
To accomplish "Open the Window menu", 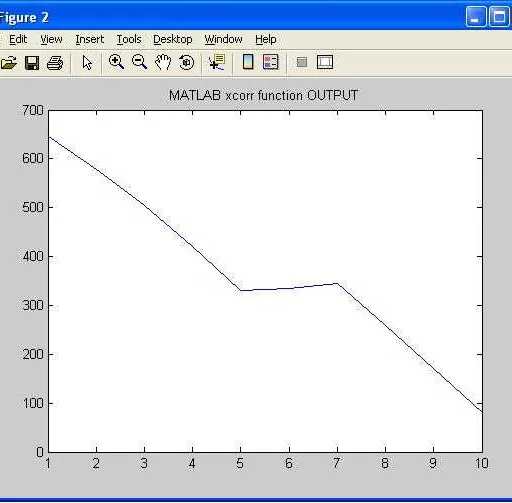I will pos(223,39).
